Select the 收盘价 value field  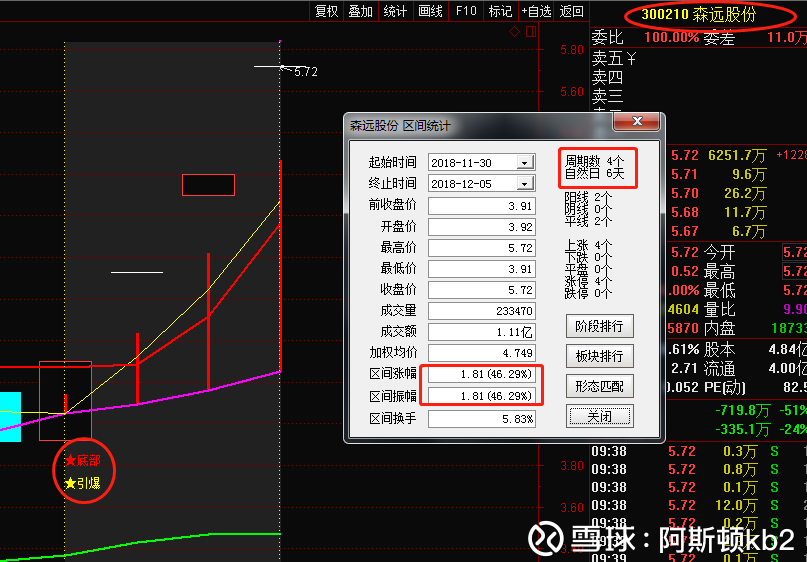482,290
